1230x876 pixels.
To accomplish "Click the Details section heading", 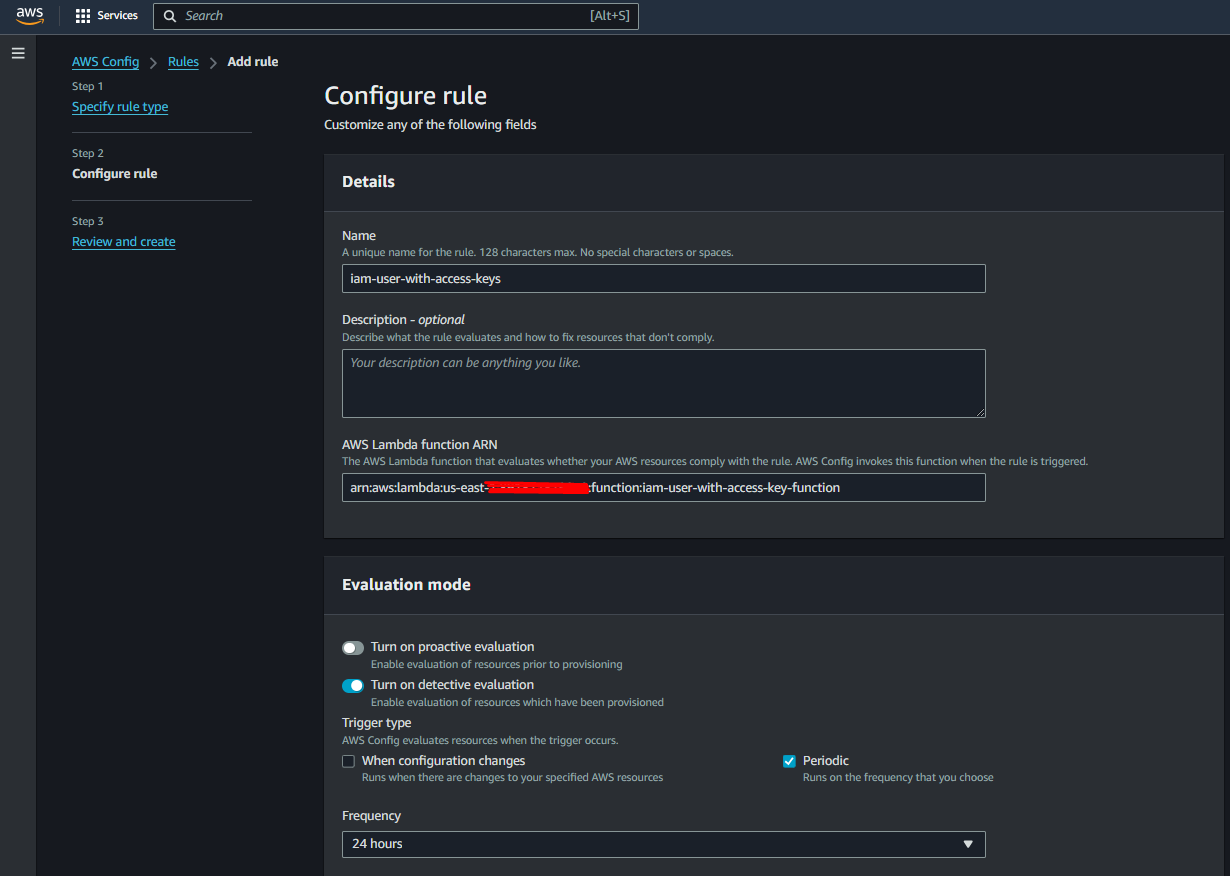I will (368, 182).
